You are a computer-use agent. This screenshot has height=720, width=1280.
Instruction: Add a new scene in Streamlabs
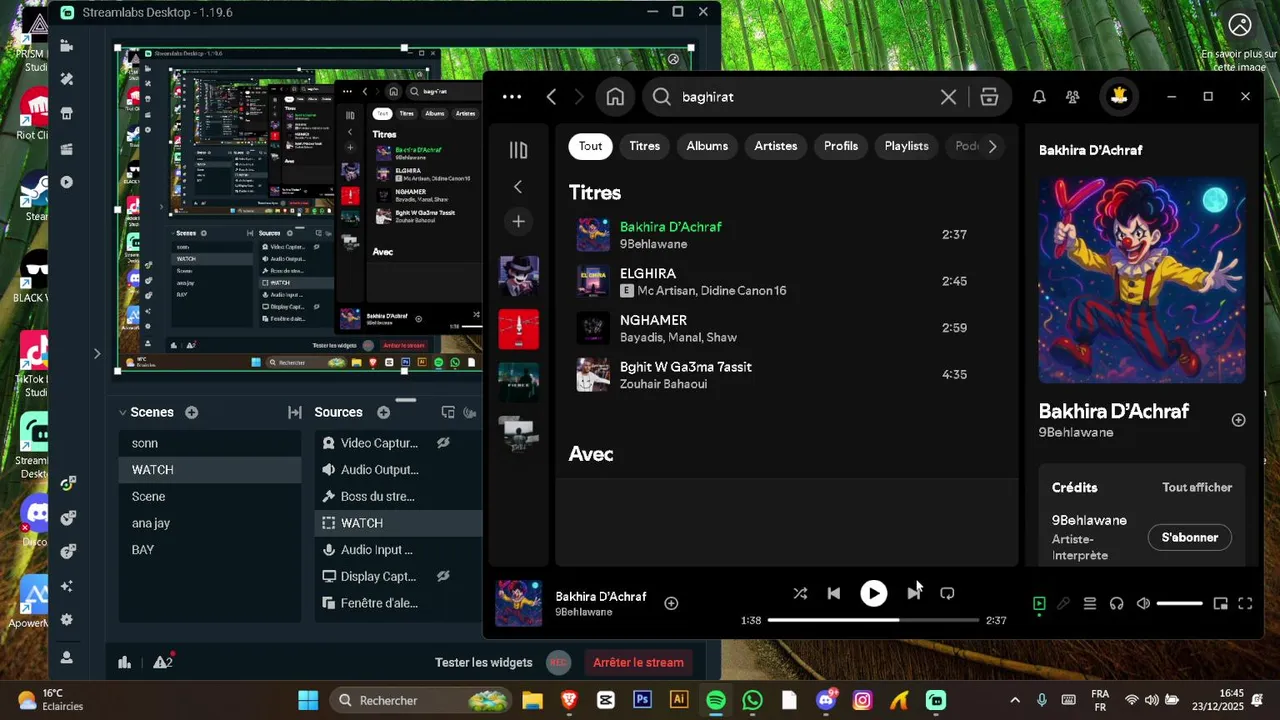[191, 412]
